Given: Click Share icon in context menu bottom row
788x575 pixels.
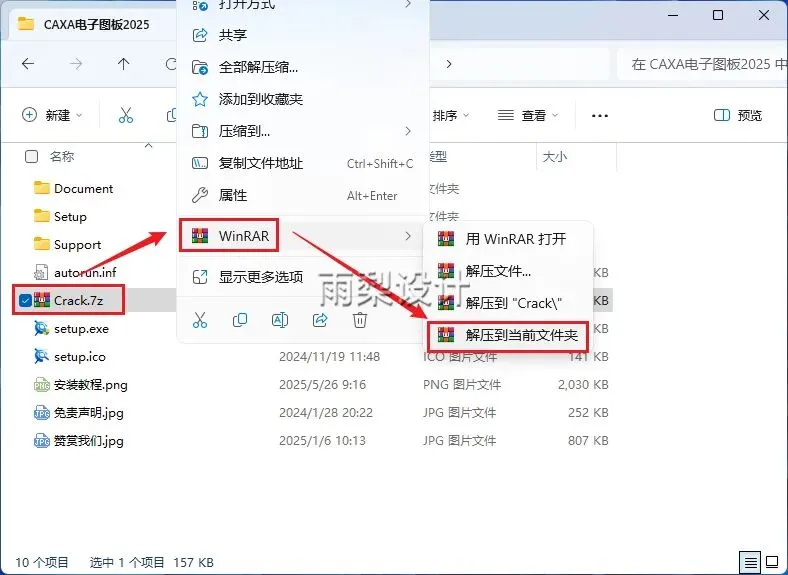Looking at the screenshot, I should pos(320,320).
